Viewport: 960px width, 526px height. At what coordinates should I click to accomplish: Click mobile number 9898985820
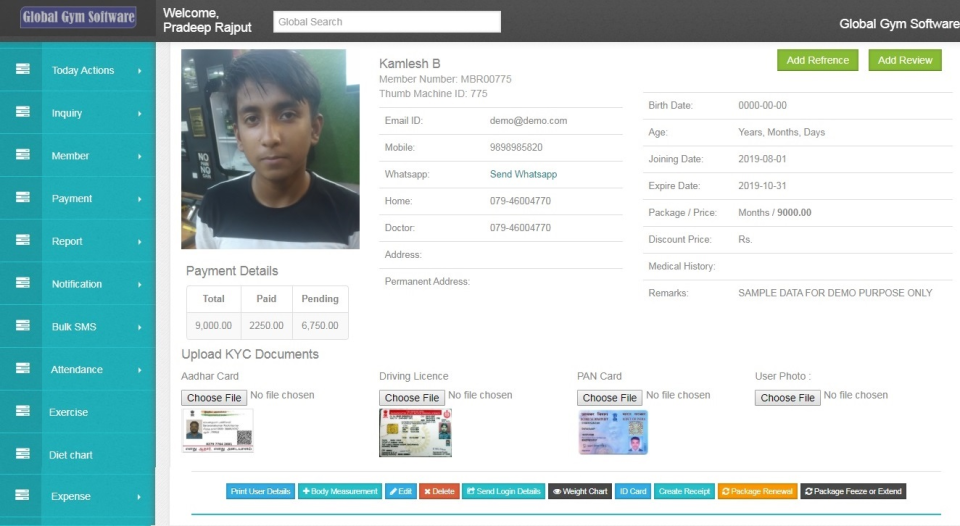(x=516, y=148)
